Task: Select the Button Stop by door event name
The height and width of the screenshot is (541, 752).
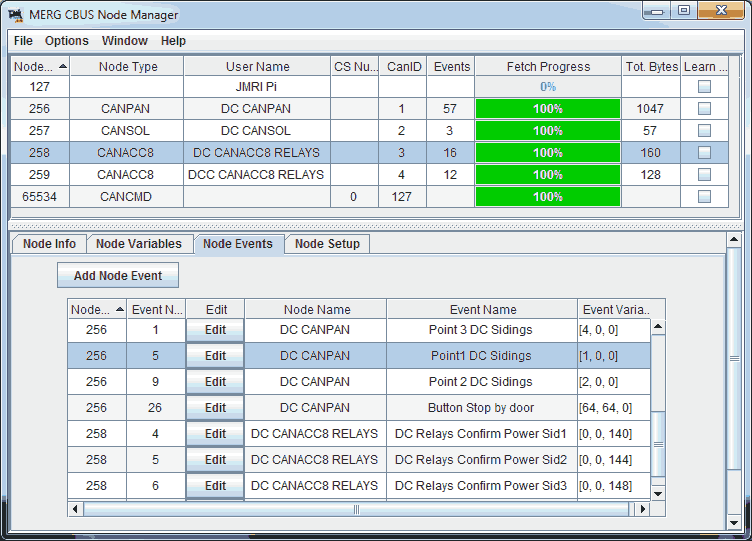Action: (482, 408)
